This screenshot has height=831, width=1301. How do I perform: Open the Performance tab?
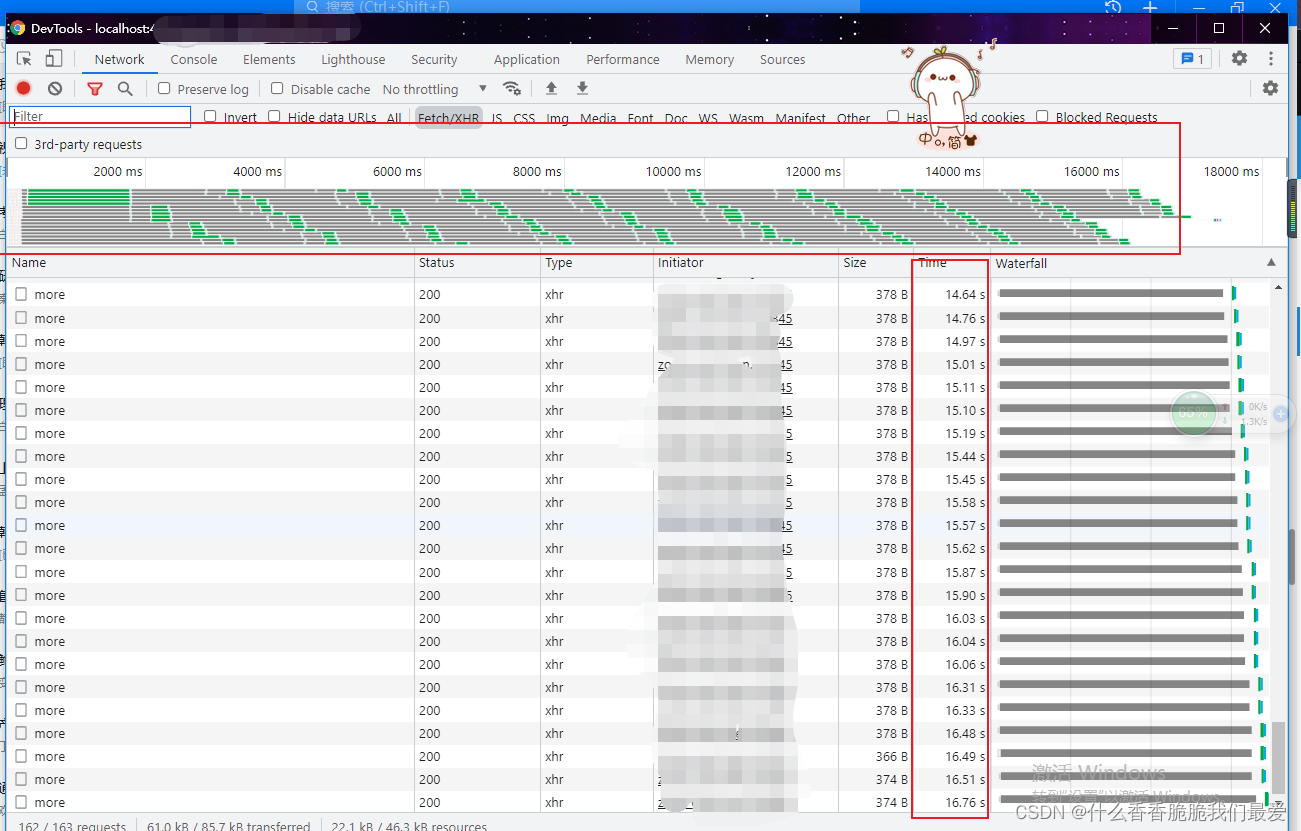pos(622,60)
